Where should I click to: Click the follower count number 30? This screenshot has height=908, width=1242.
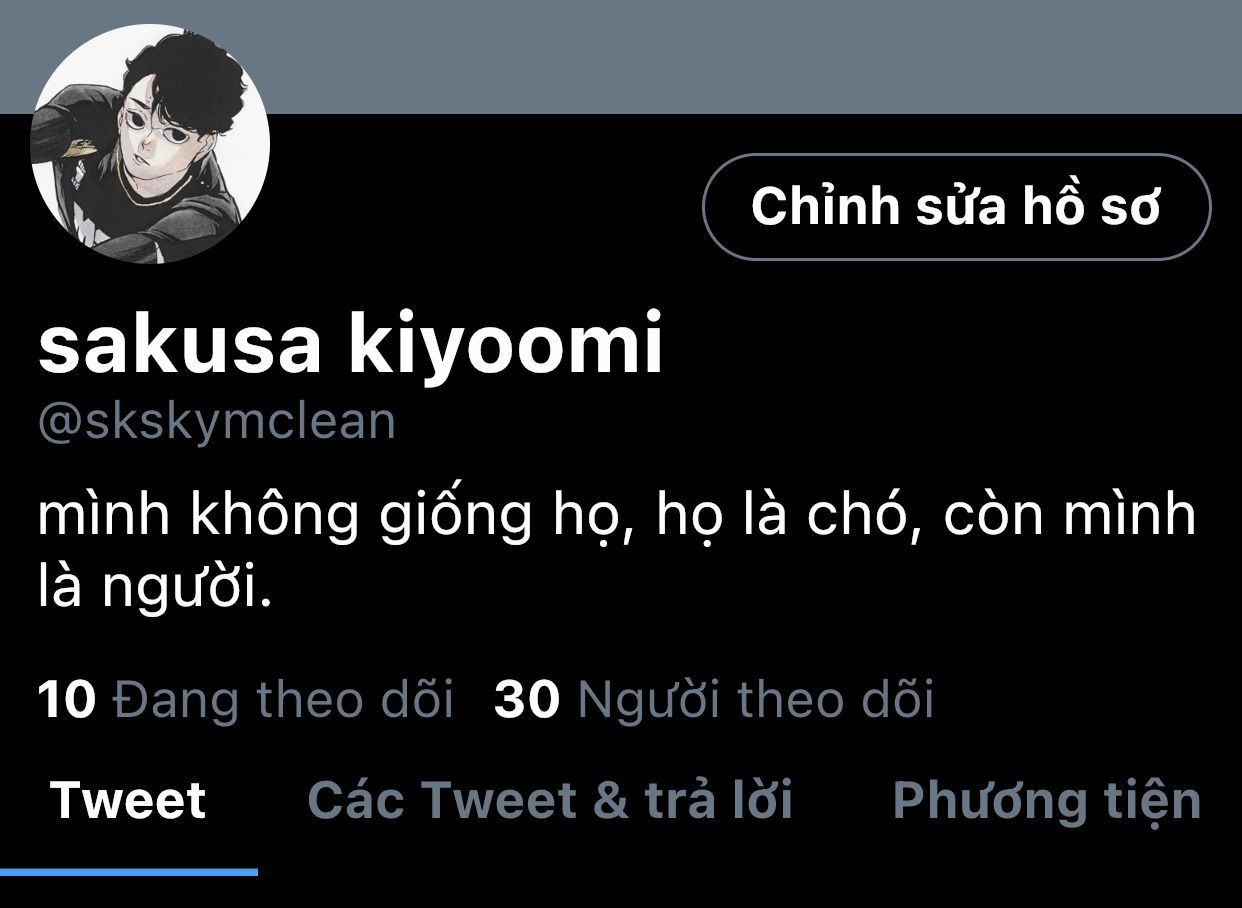point(527,700)
